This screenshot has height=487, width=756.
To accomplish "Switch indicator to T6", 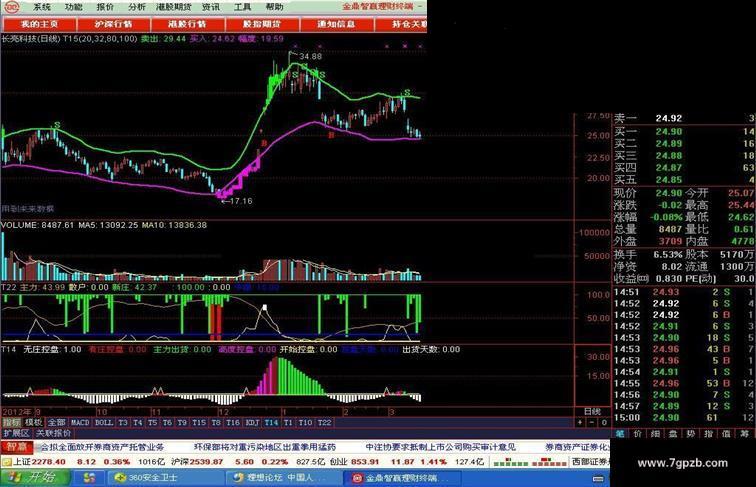I will click(167, 422).
